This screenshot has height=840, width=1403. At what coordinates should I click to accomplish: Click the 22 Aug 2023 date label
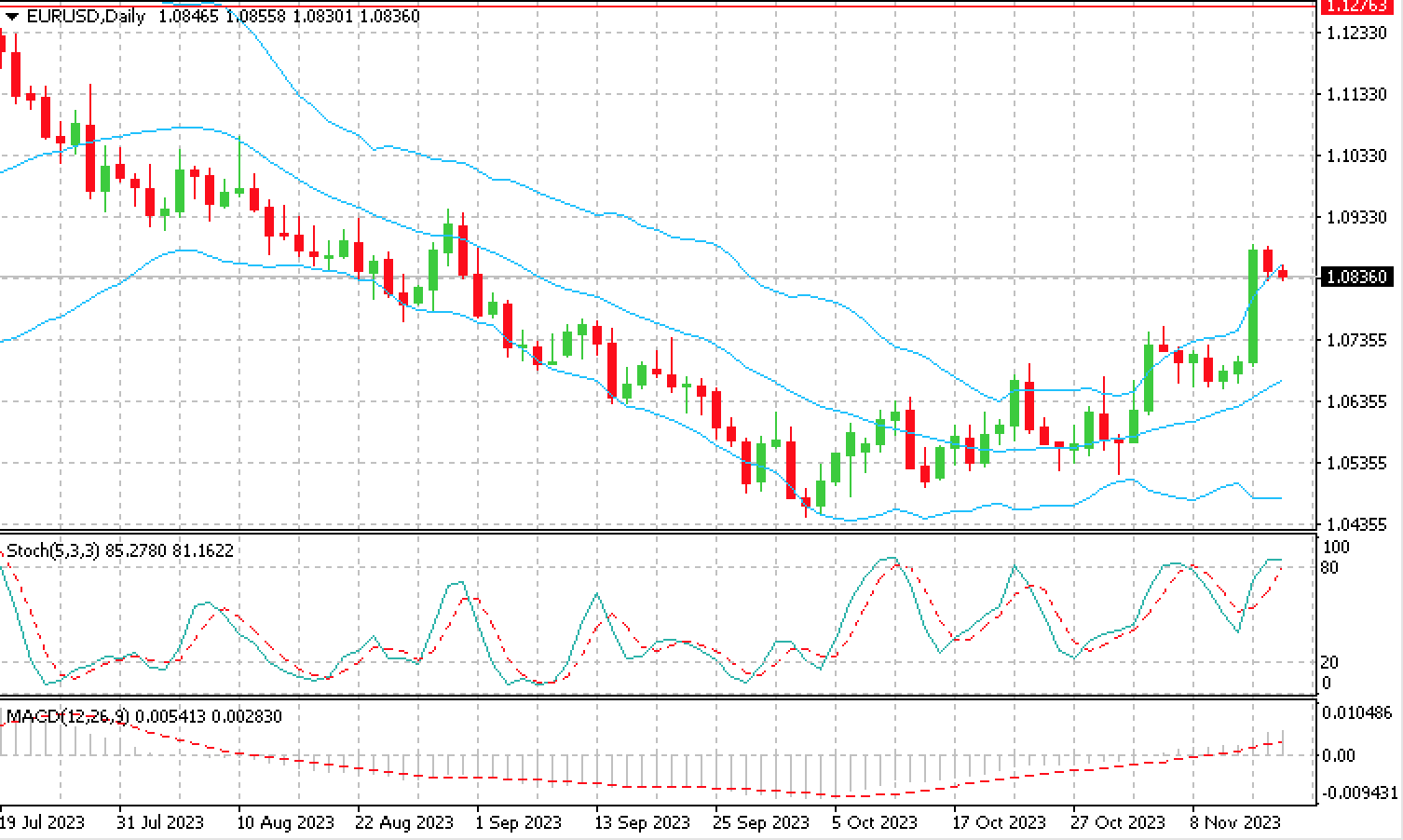point(403,822)
